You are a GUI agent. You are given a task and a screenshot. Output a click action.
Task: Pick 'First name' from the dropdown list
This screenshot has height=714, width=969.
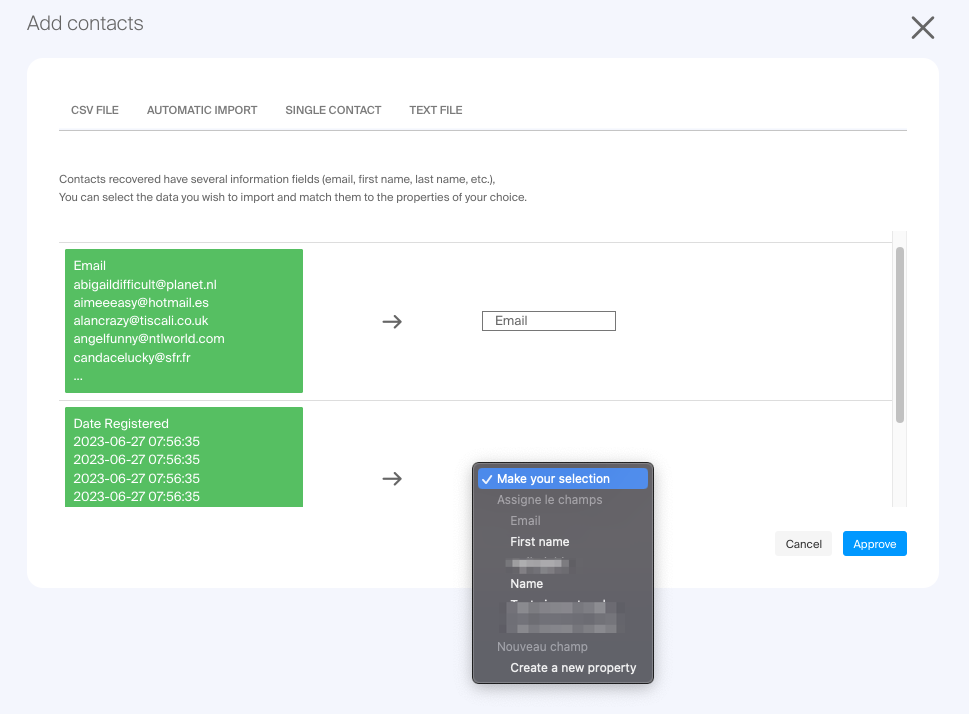(x=539, y=542)
